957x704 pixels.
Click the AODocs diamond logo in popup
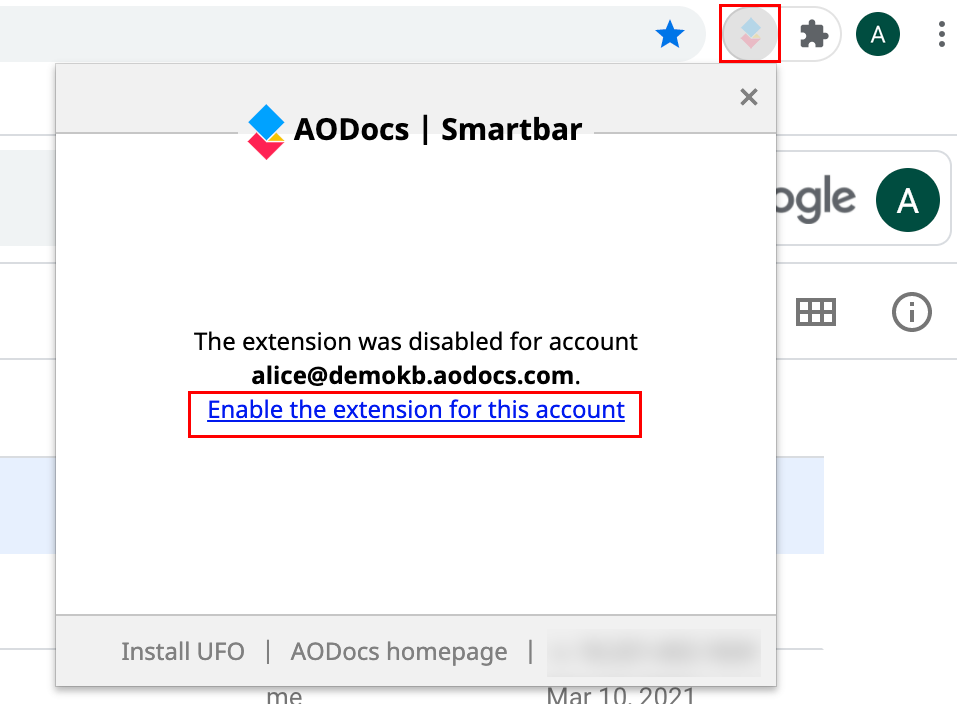pos(266,132)
